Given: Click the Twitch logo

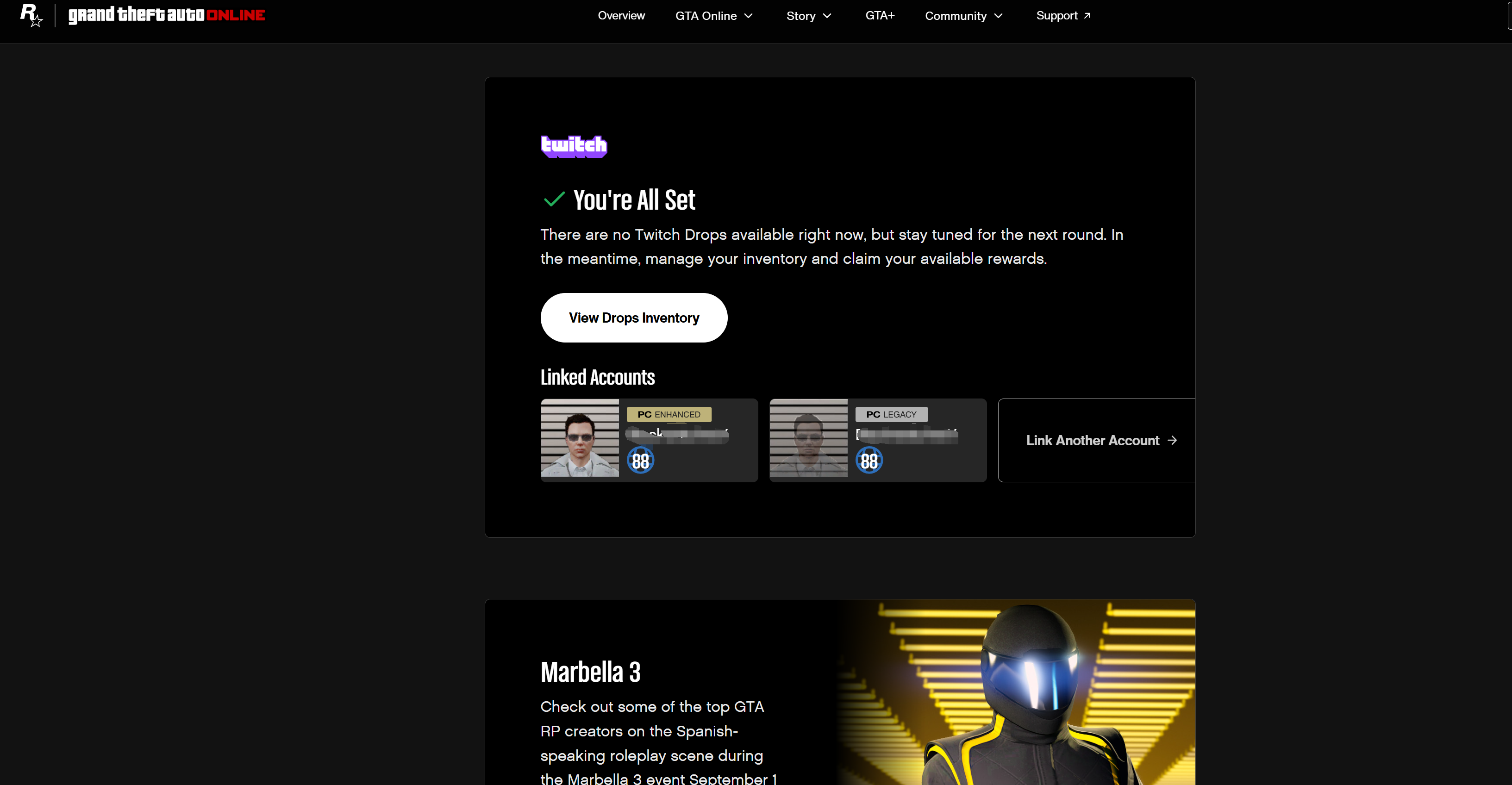Looking at the screenshot, I should 574,146.
